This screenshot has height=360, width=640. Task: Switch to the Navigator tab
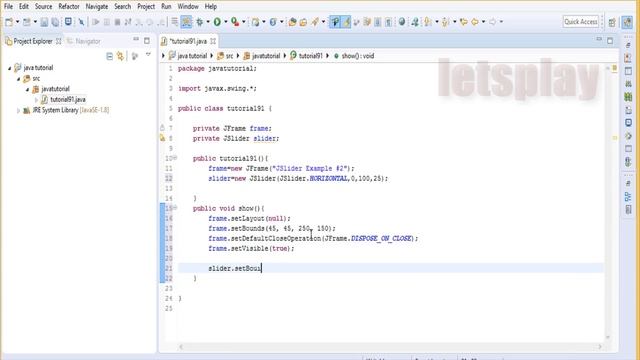(x=84, y=41)
